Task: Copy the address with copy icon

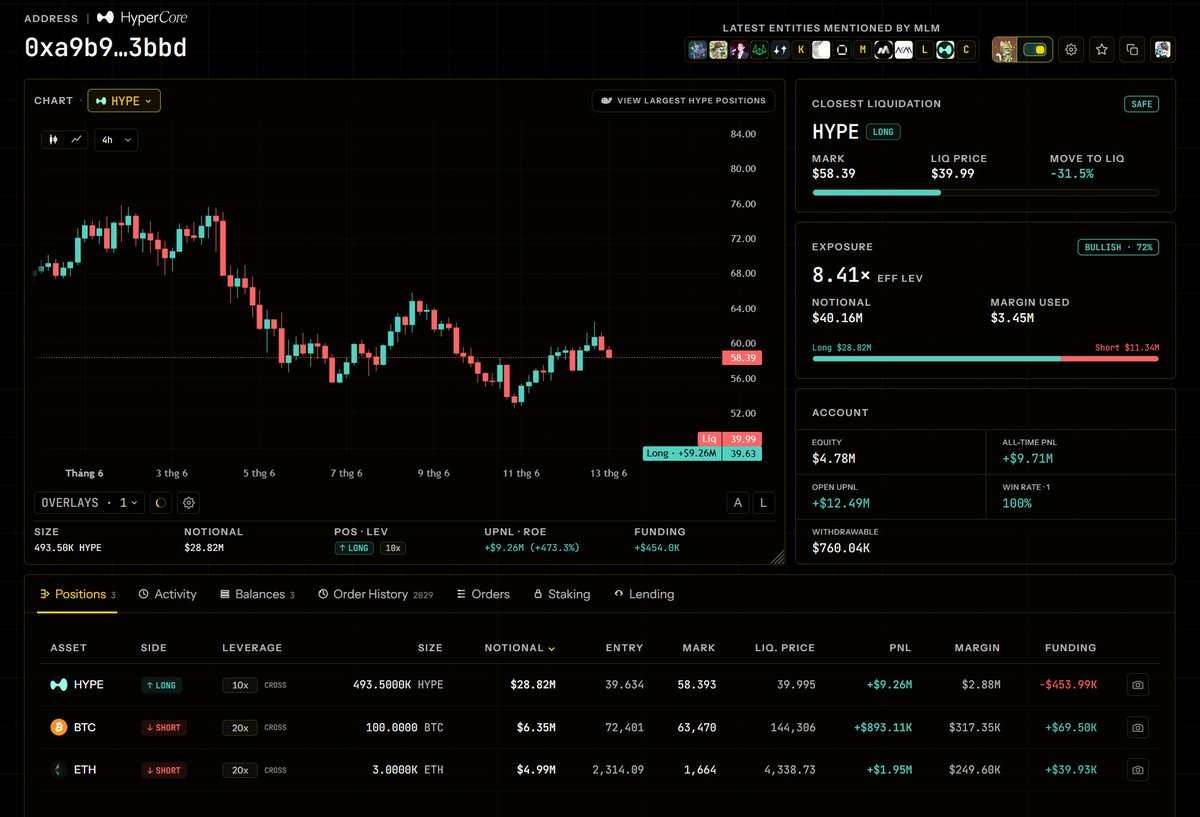Action: point(1132,49)
